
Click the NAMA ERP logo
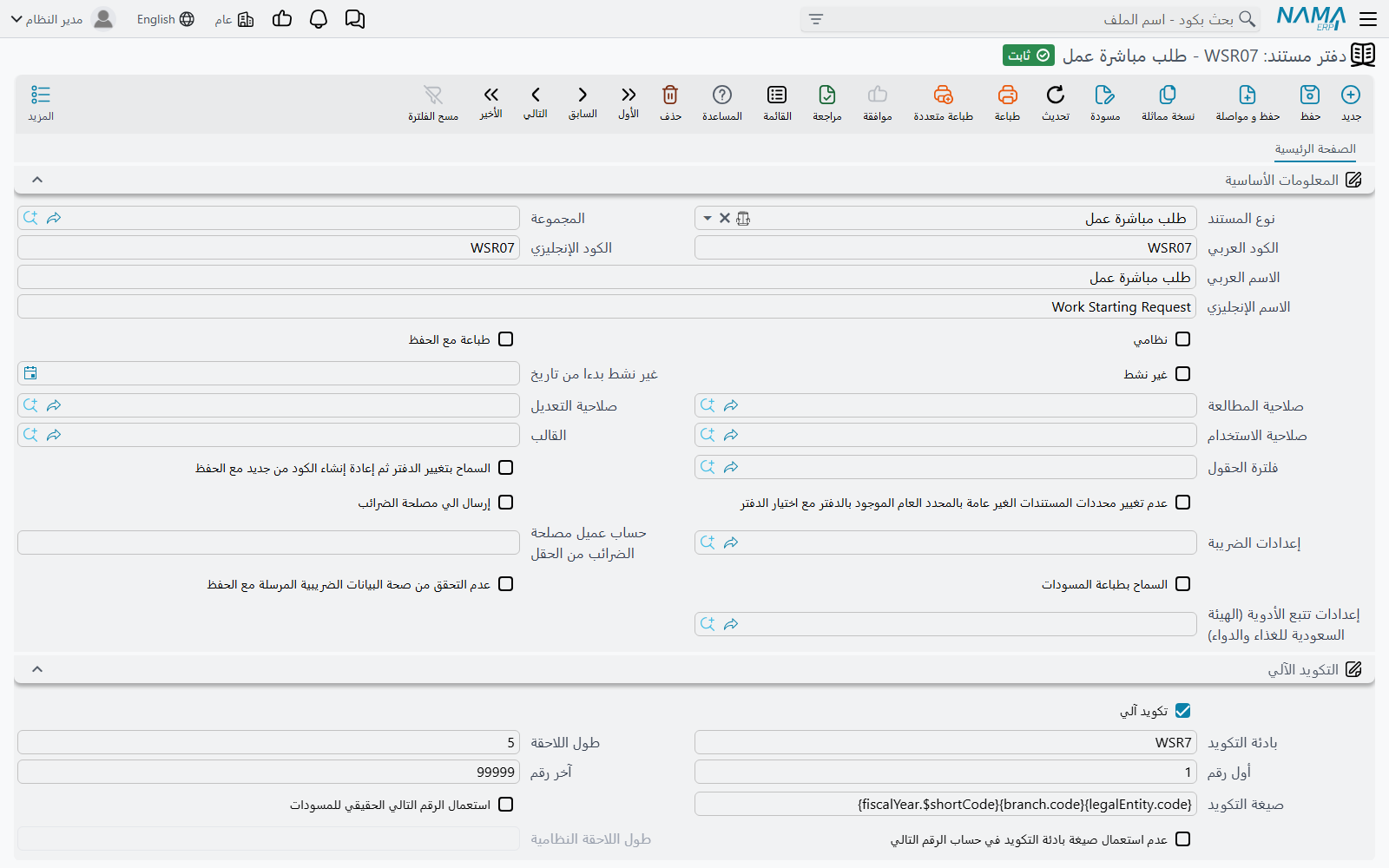1311,19
